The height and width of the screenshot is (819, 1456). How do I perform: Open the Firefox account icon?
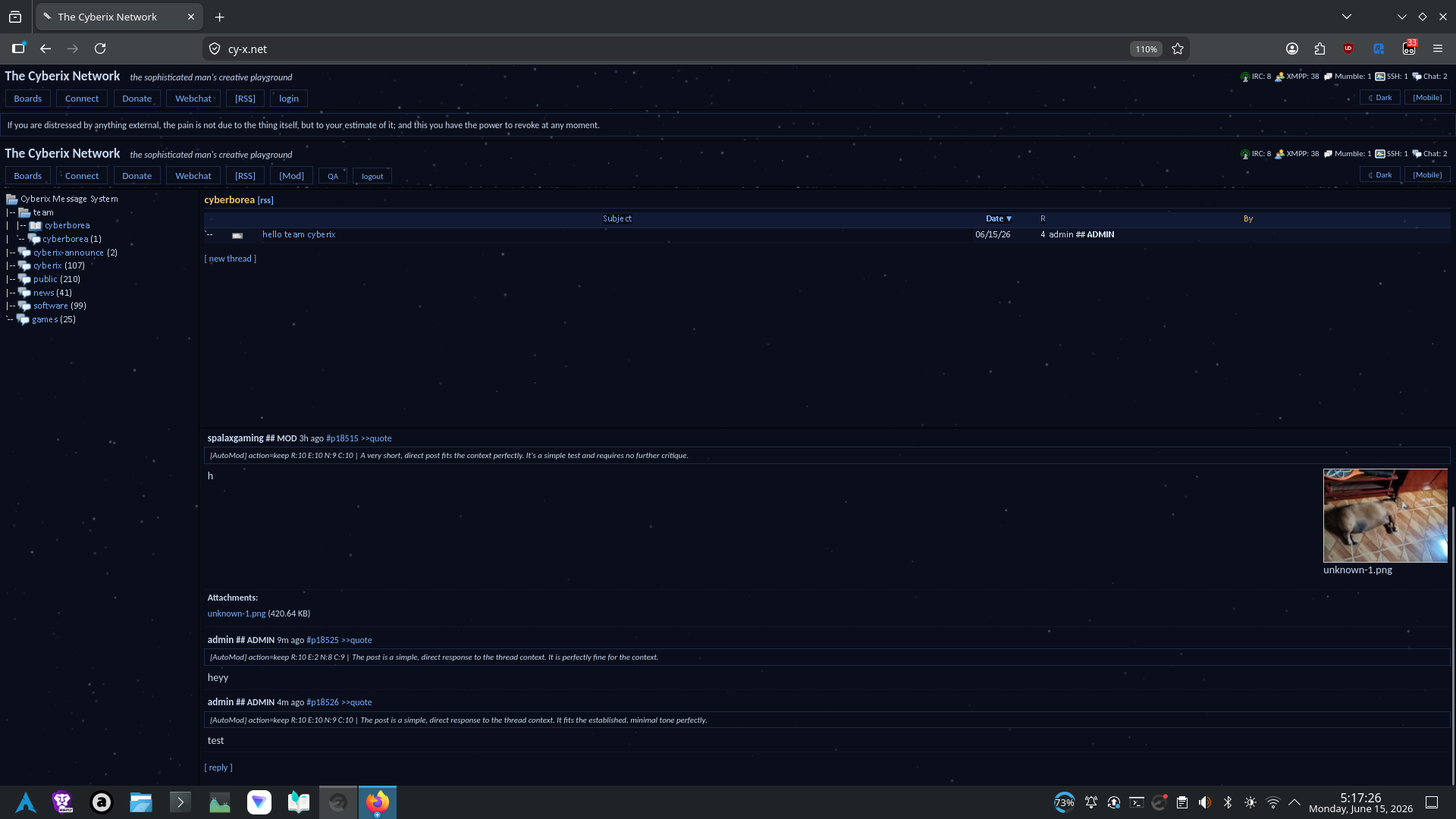[x=1292, y=49]
